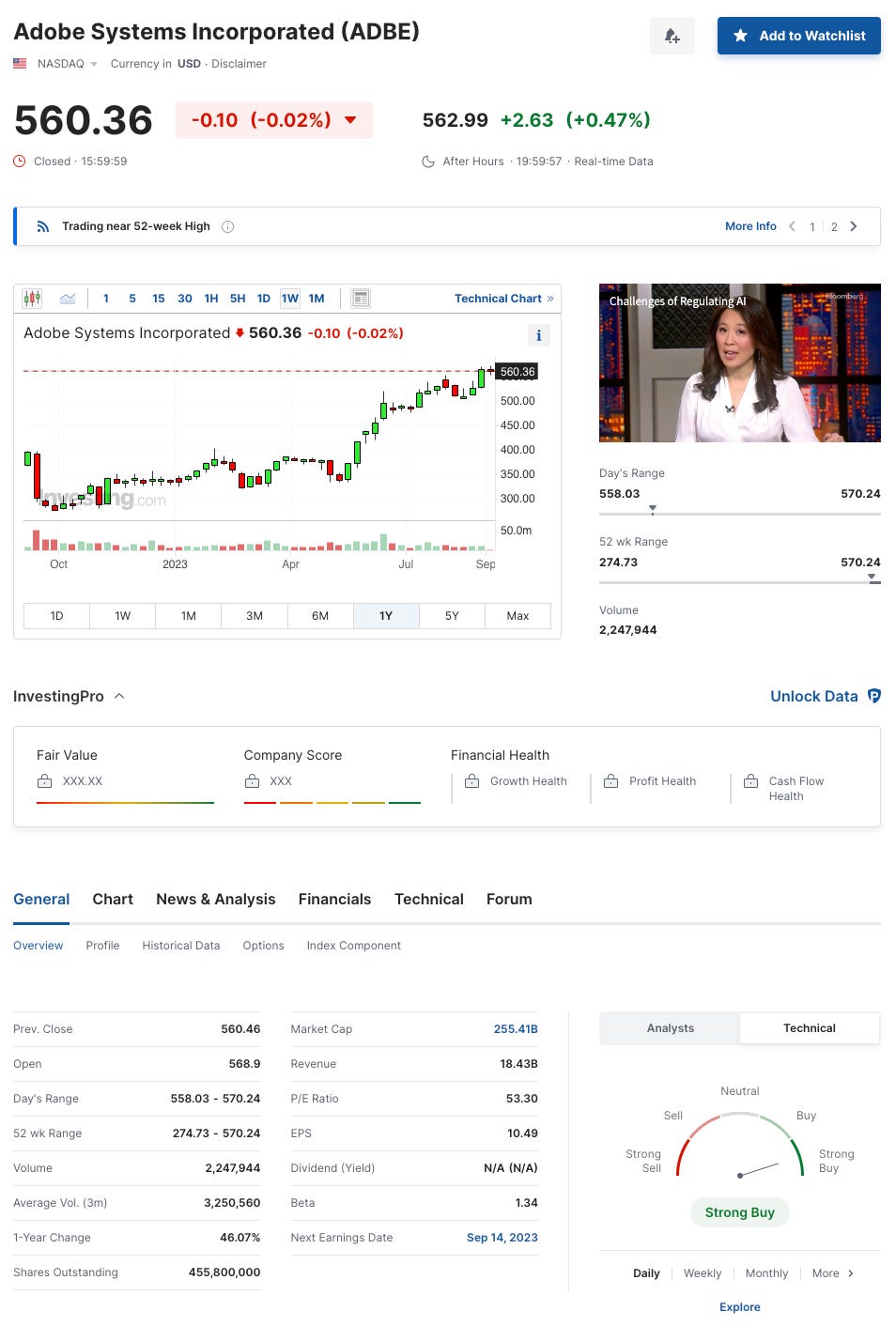Click the info circle beside 52-week High
Screen dimensions: 896x1326
[x=227, y=226]
